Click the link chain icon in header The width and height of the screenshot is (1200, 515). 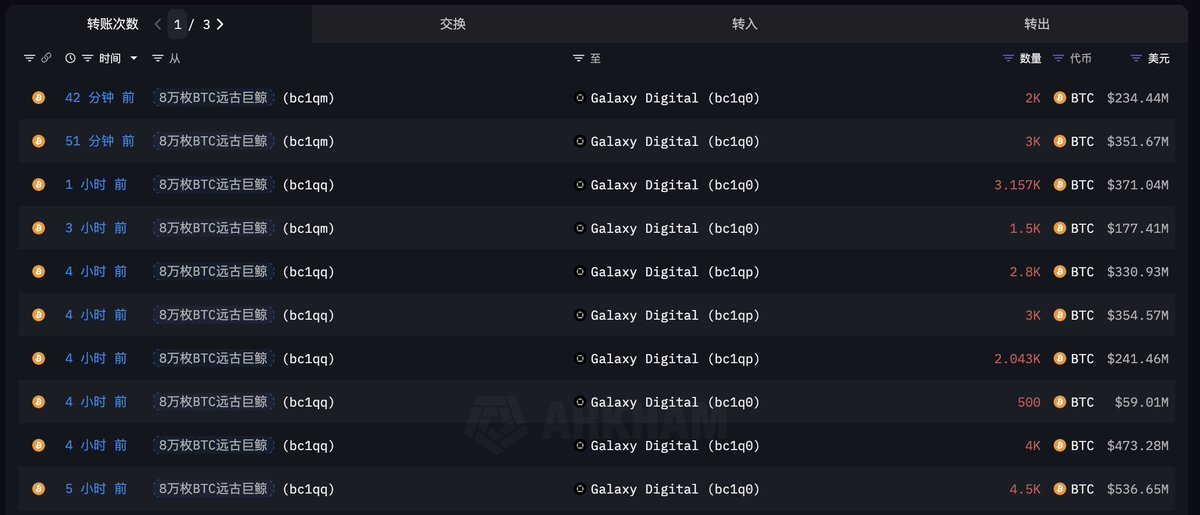(x=46, y=59)
